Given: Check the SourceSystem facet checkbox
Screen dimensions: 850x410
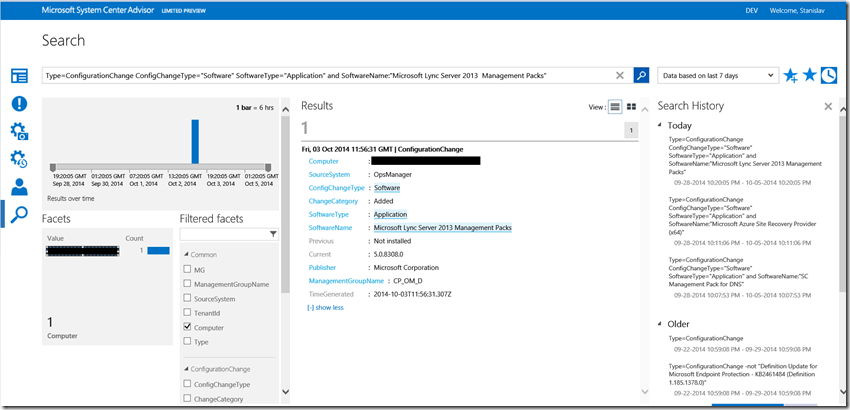Looking at the screenshot, I should [x=188, y=298].
